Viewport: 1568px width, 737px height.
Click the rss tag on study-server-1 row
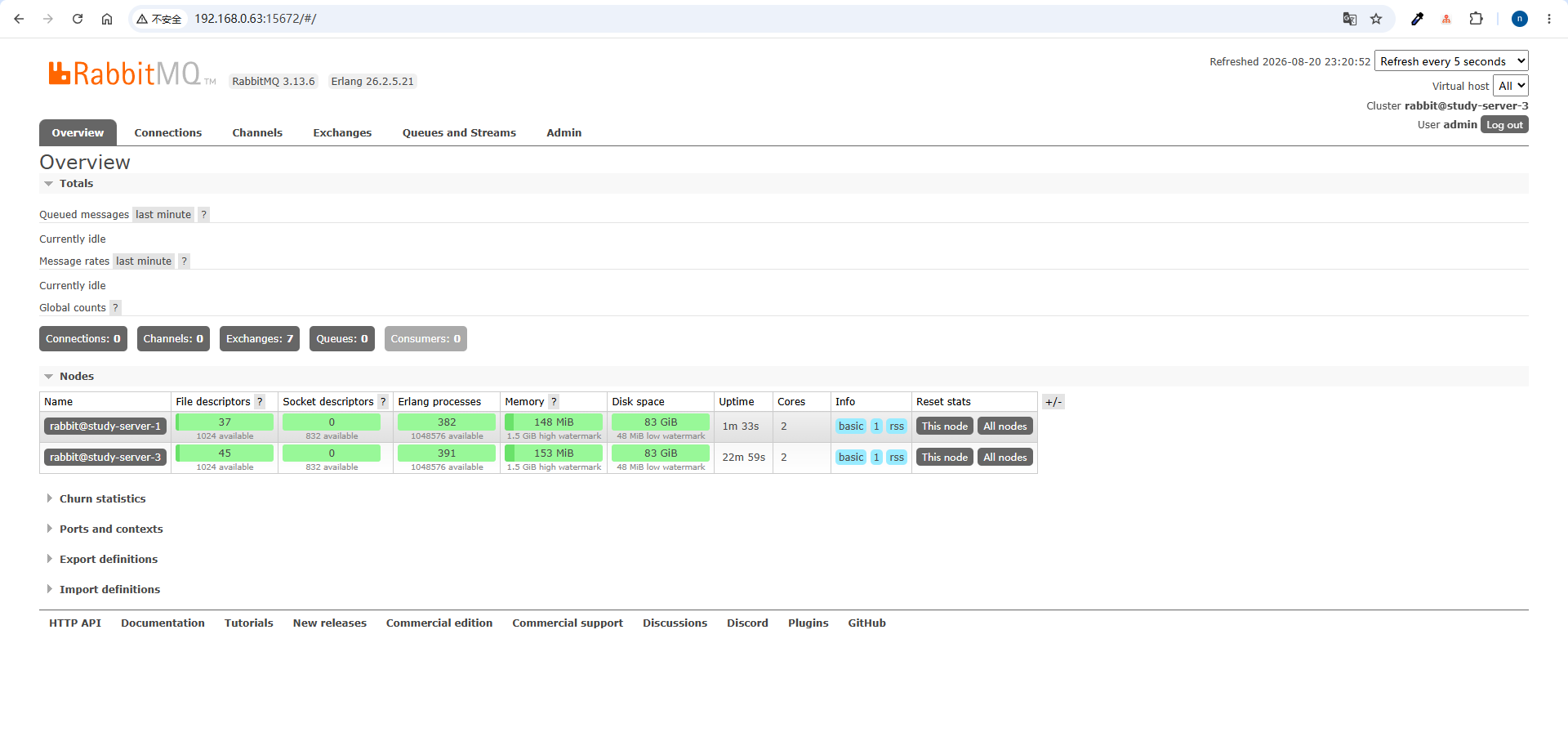coord(897,427)
